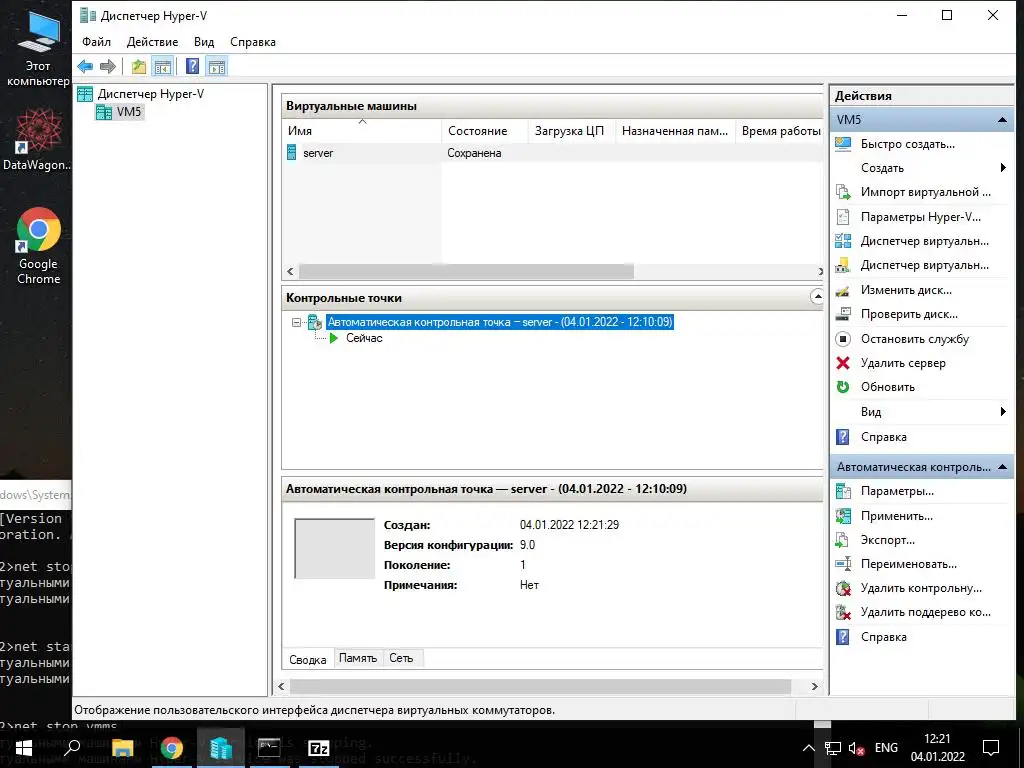
Task: Show hidden tray icons chevron
Action: point(808,748)
